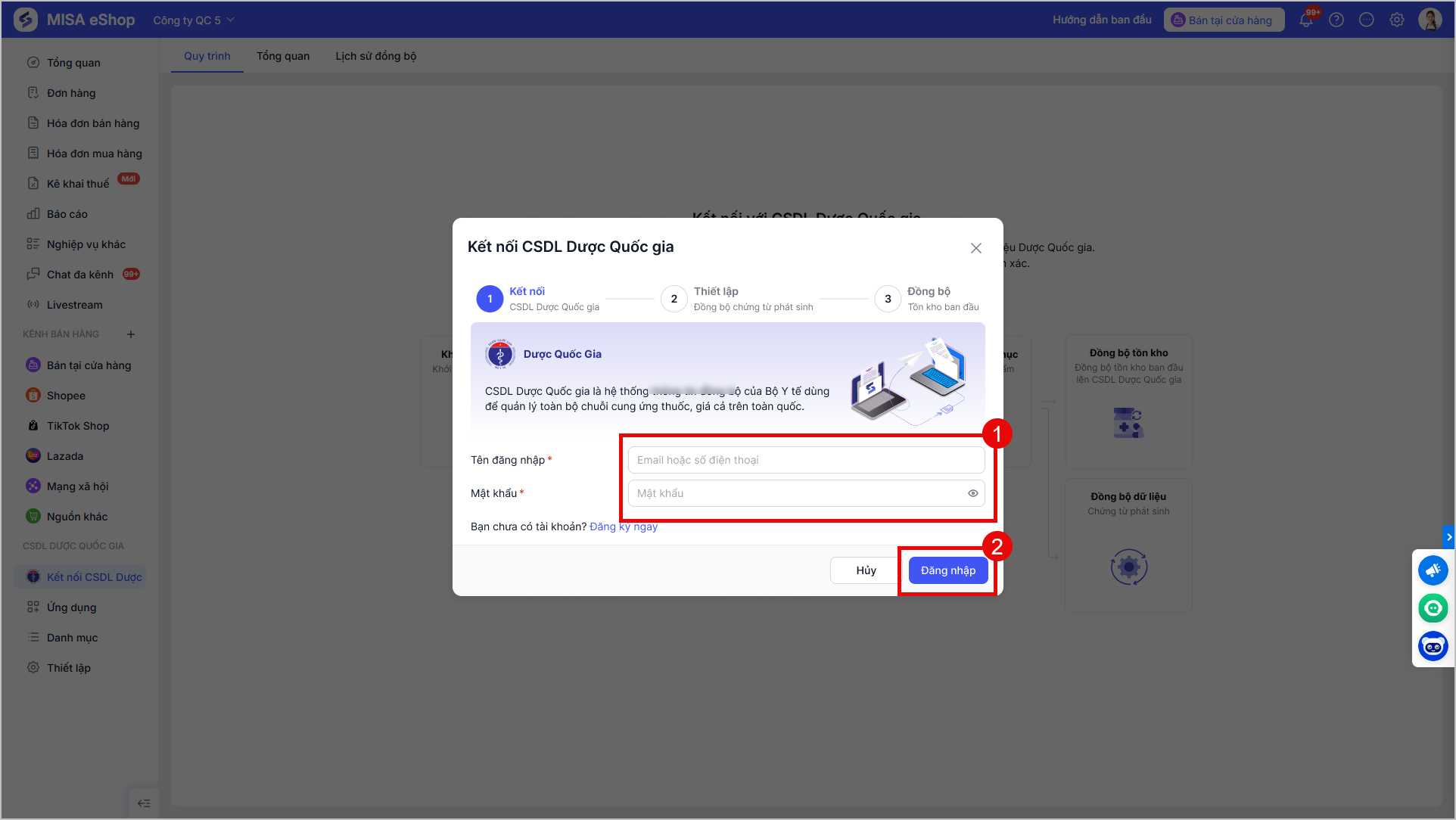Select step 2 Thiết lập in wizard
This screenshot has height=820, width=1456.
(737, 299)
